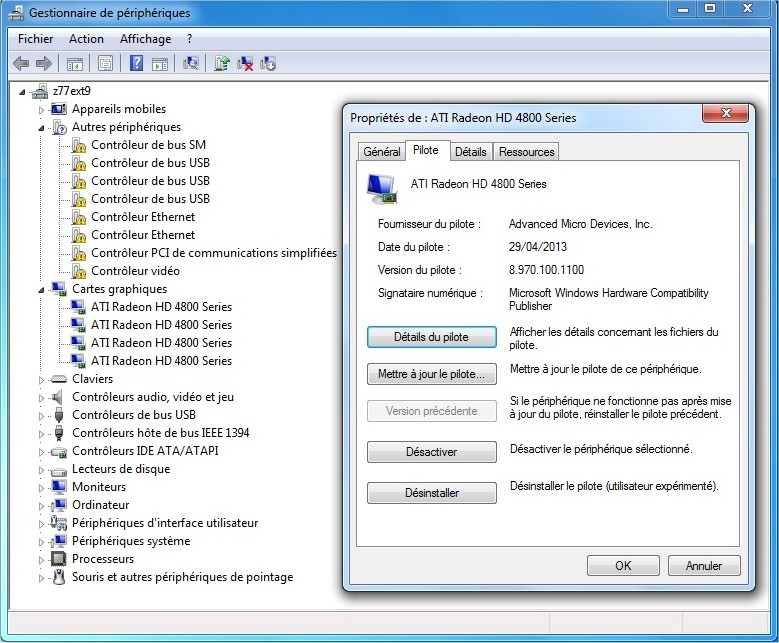Screen dimensions: 779x643
Task: Select the Contrôleurs audio, vidéo et jeu label
Action: 153,397
